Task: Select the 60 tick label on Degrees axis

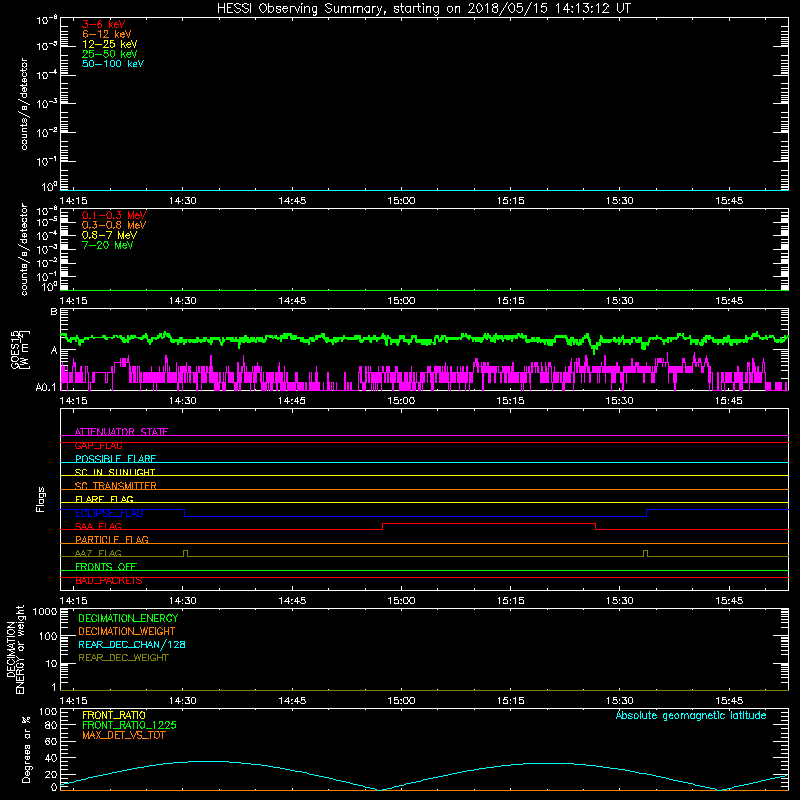Action: [51, 741]
